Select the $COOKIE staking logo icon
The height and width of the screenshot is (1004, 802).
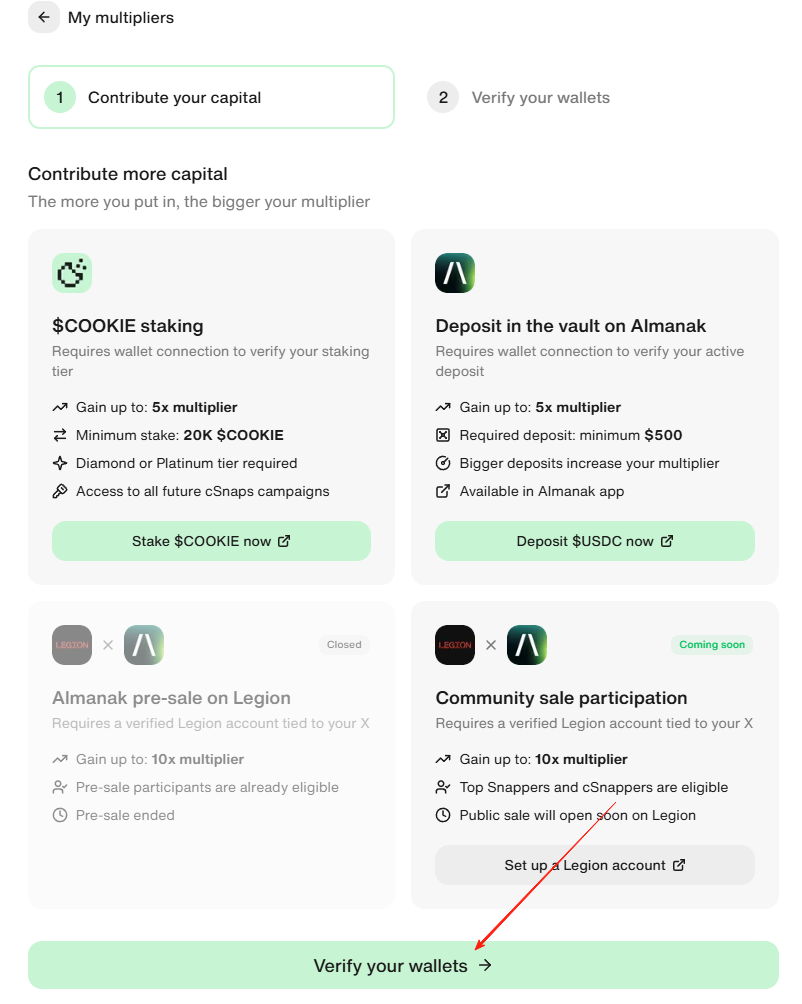tap(71, 272)
